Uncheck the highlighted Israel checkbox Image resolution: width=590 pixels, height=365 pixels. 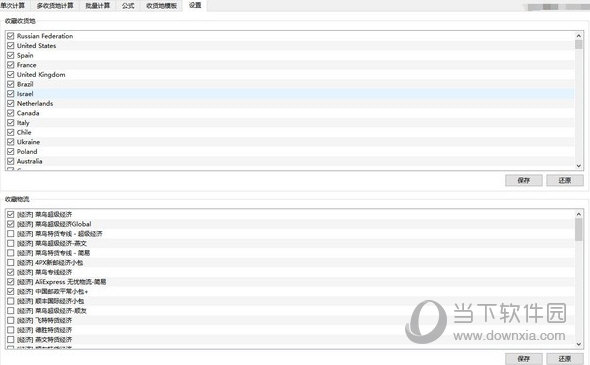(x=11, y=94)
